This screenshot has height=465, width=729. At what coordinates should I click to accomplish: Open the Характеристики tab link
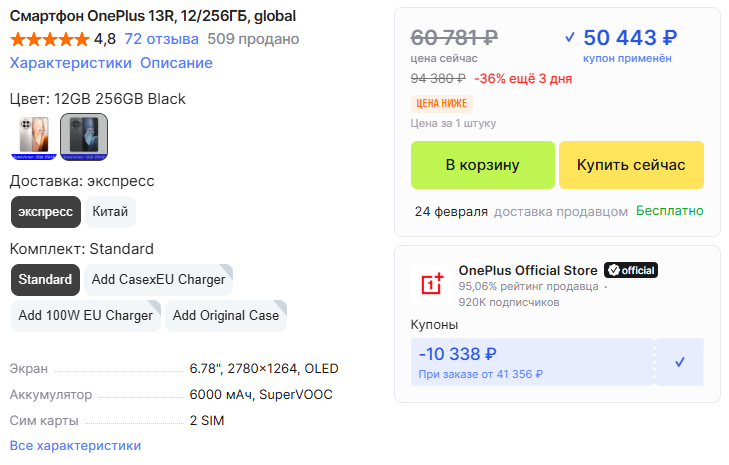(x=71, y=63)
